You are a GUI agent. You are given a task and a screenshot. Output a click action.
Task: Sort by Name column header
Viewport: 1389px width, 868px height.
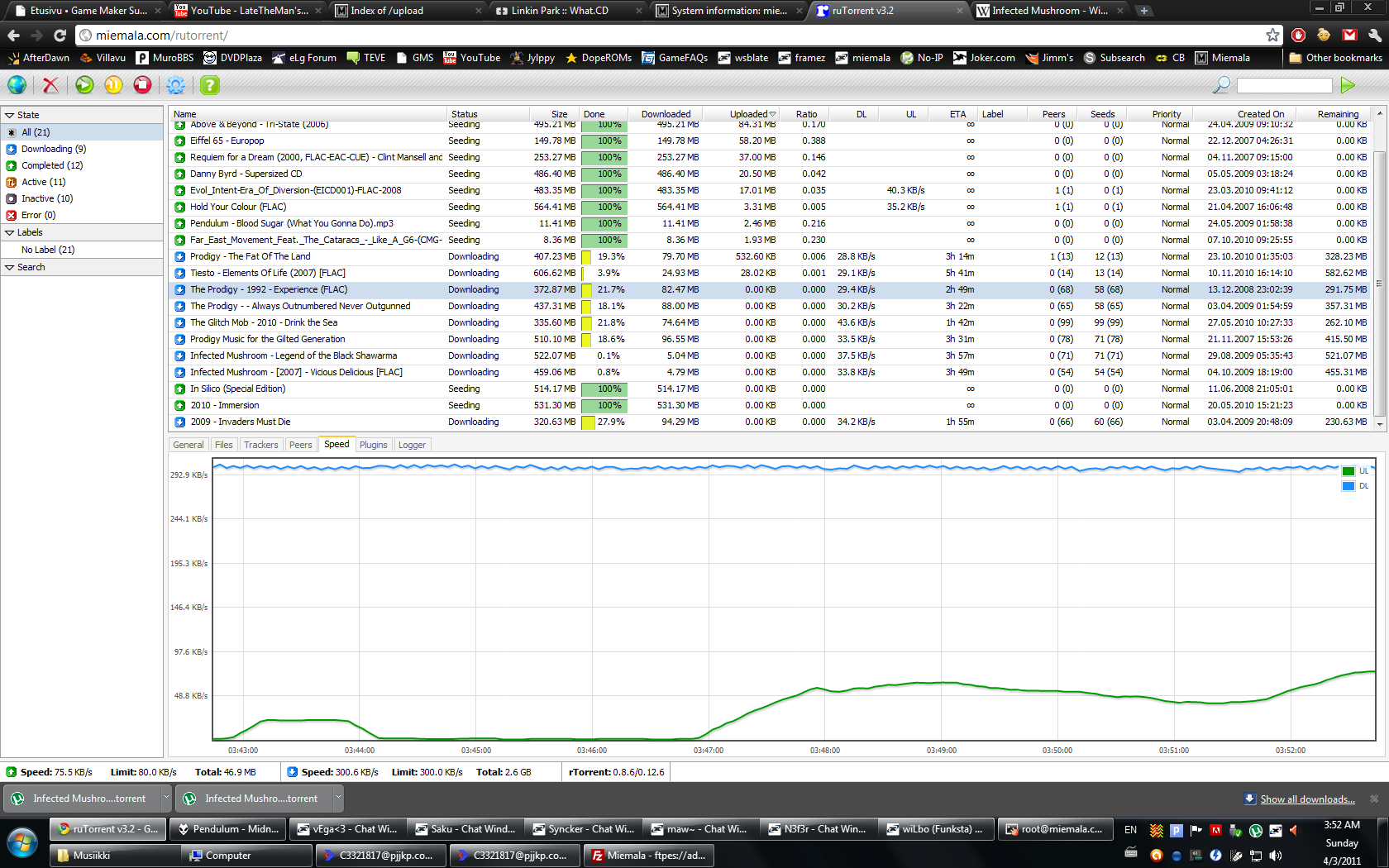(308, 114)
